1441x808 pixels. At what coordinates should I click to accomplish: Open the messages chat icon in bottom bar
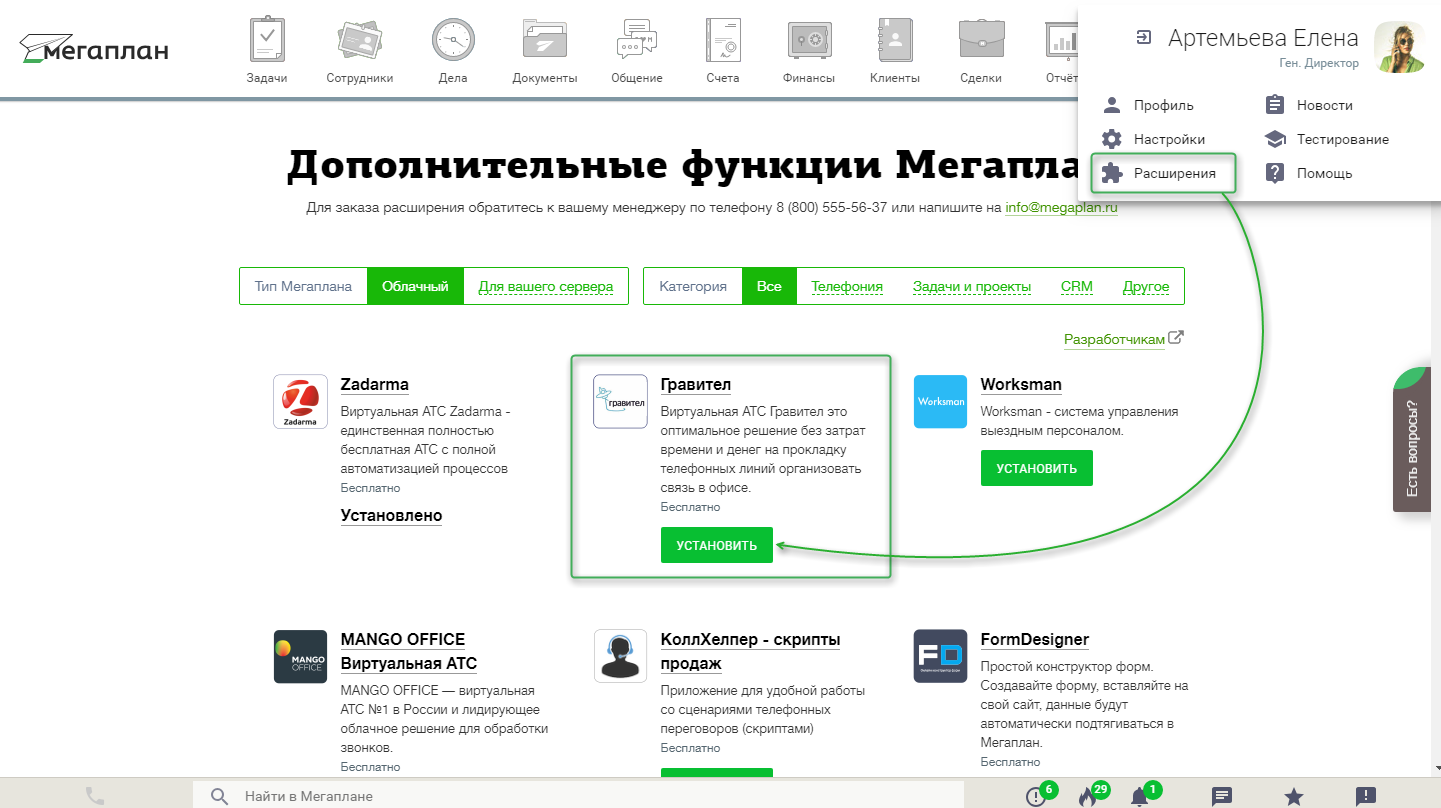[1221, 796]
